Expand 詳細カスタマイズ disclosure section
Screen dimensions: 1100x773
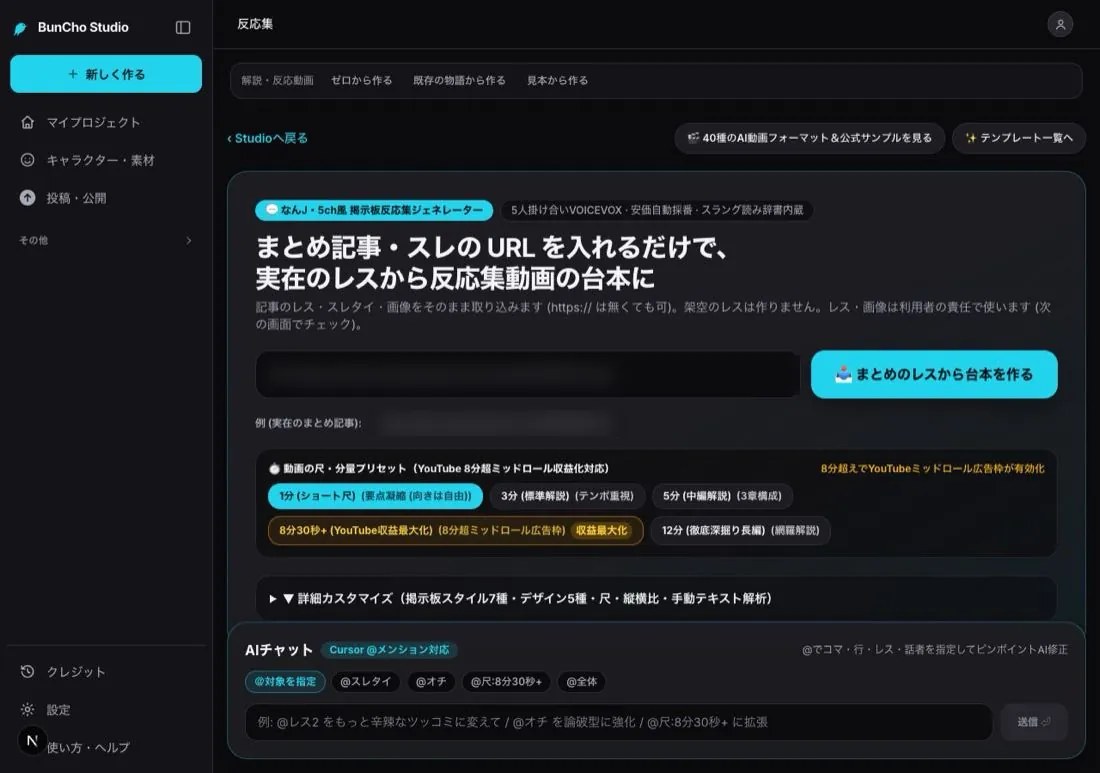tap(656, 598)
